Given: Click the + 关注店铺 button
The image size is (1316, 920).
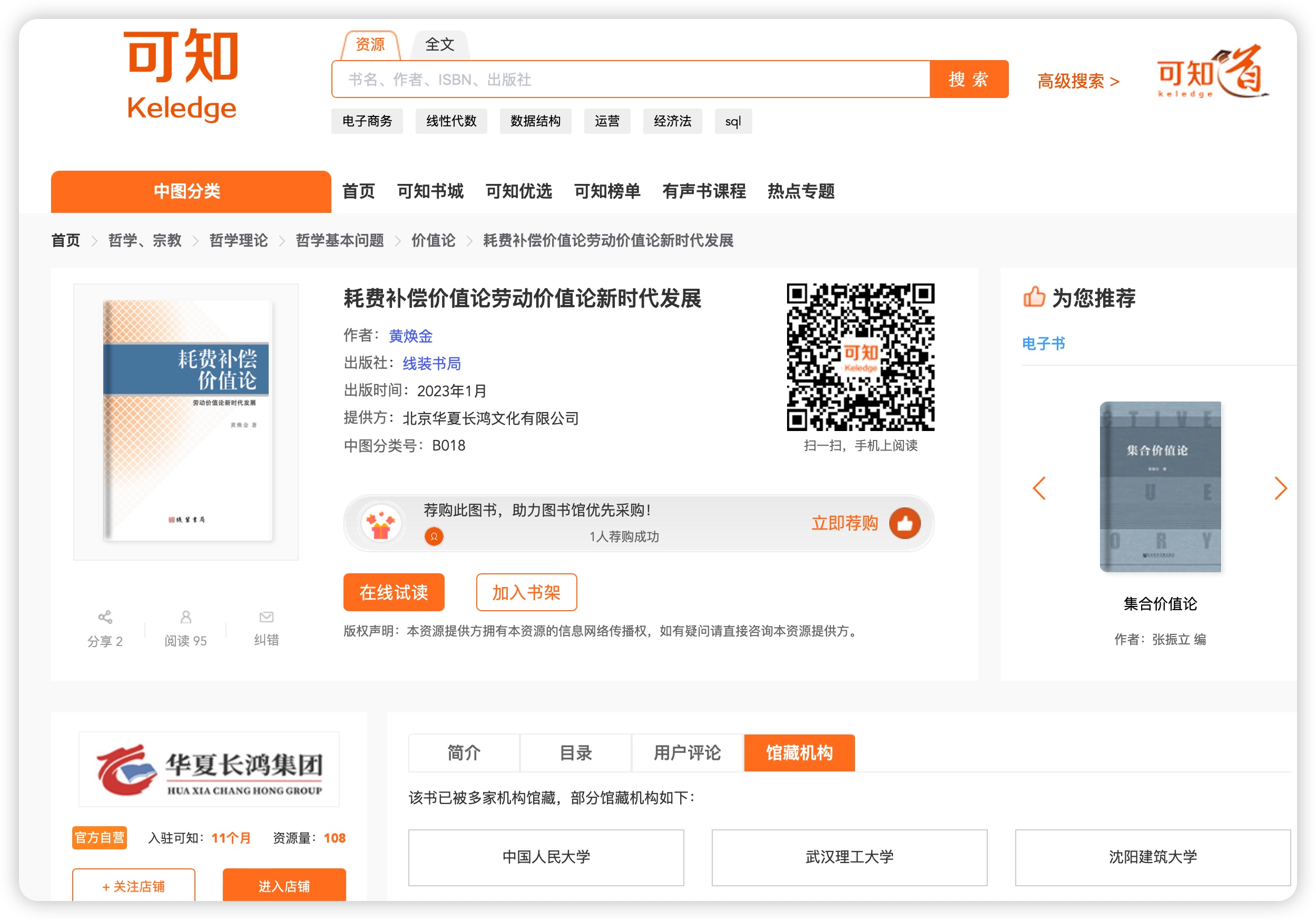Looking at the screenshot, I should [133, 886].
